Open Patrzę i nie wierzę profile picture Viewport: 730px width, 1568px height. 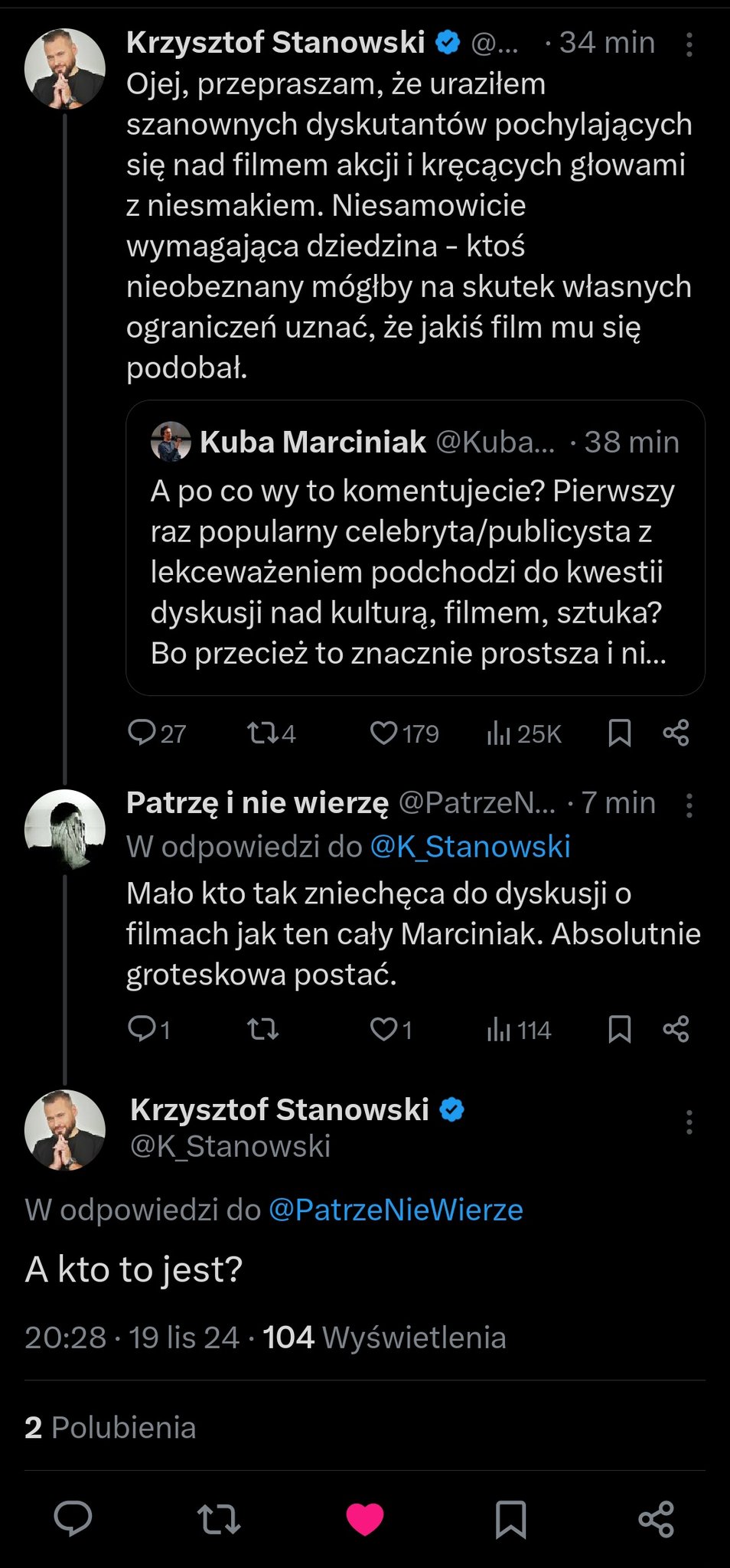coord(65,829)
